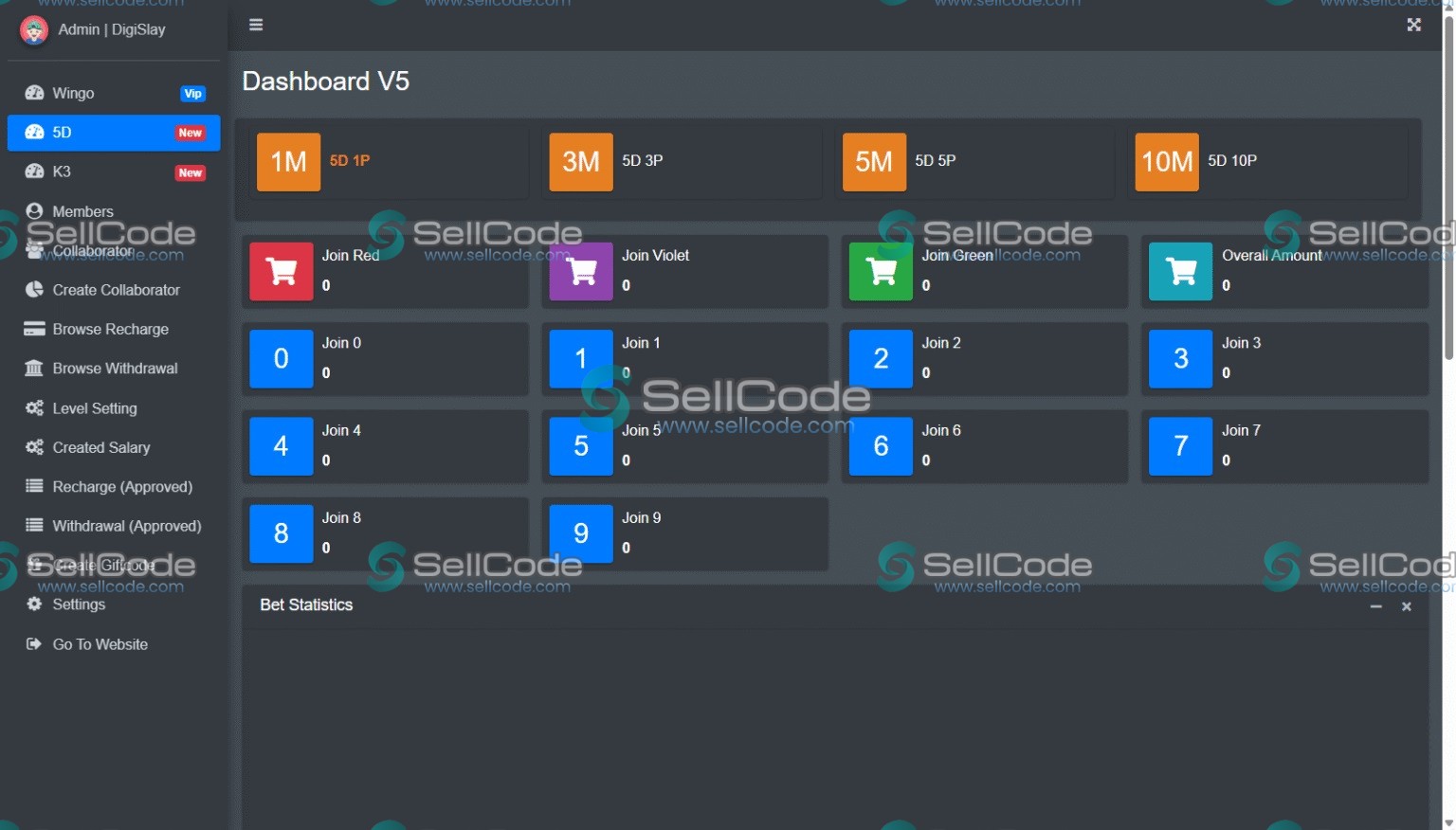Click the Admin profile avatar
The height and width of the screenshot is (830, 1456).
(34, 30)
